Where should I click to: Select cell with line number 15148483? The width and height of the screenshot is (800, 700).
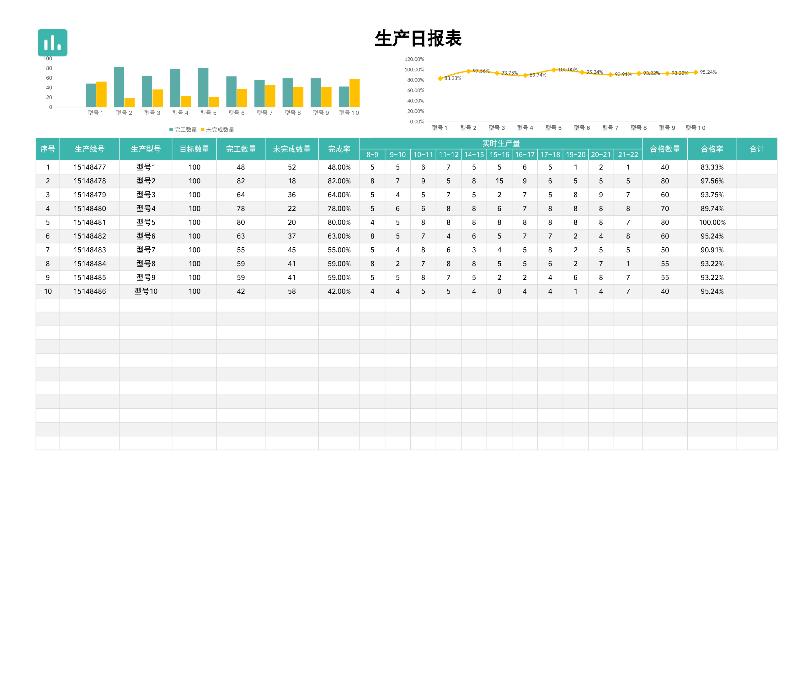tap(89, 250)
